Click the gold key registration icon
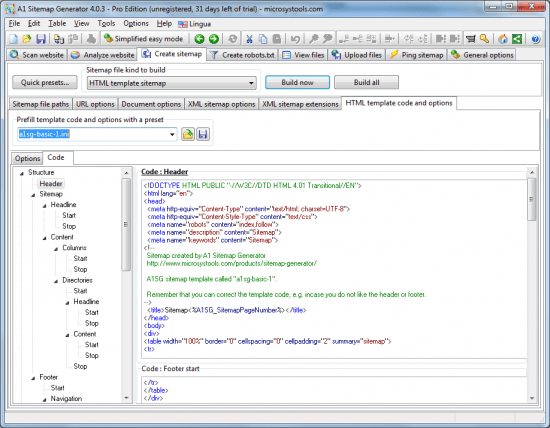Image resolution: width=550 pixels, height=428 pixels. click(484, 39)
